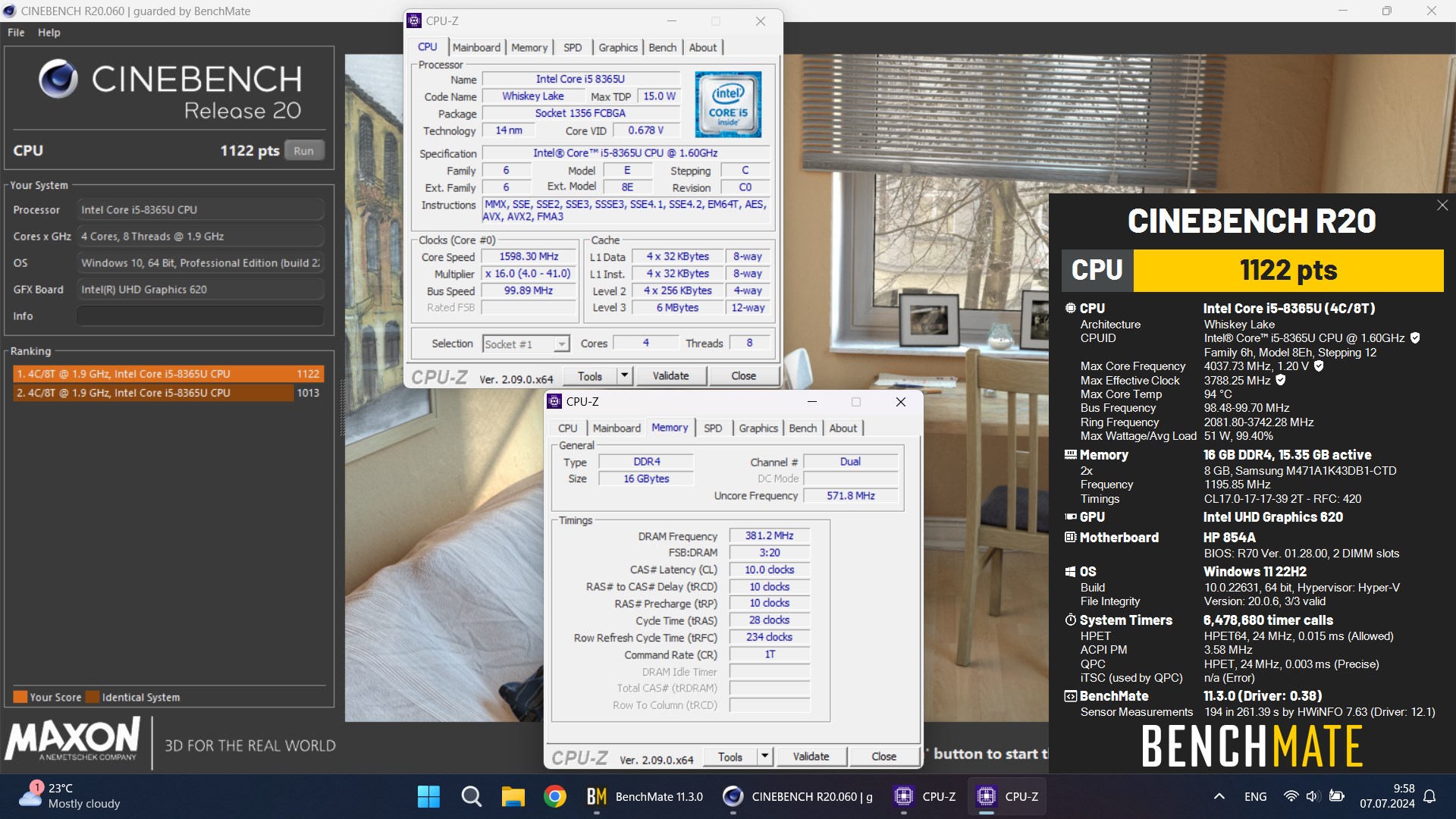Screen dimensions: 1456x819
Task: Switch to Mainboard tab in upper CPU-Z
Action: (476, 47)
